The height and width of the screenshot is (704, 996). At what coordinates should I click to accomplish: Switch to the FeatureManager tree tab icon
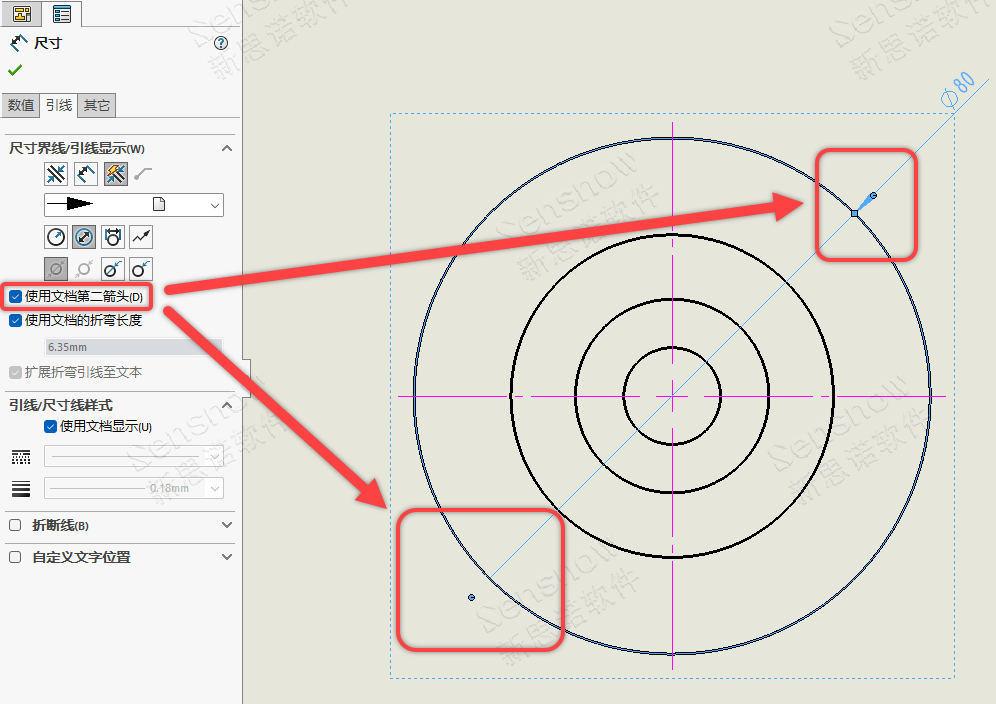pos(21,13)
